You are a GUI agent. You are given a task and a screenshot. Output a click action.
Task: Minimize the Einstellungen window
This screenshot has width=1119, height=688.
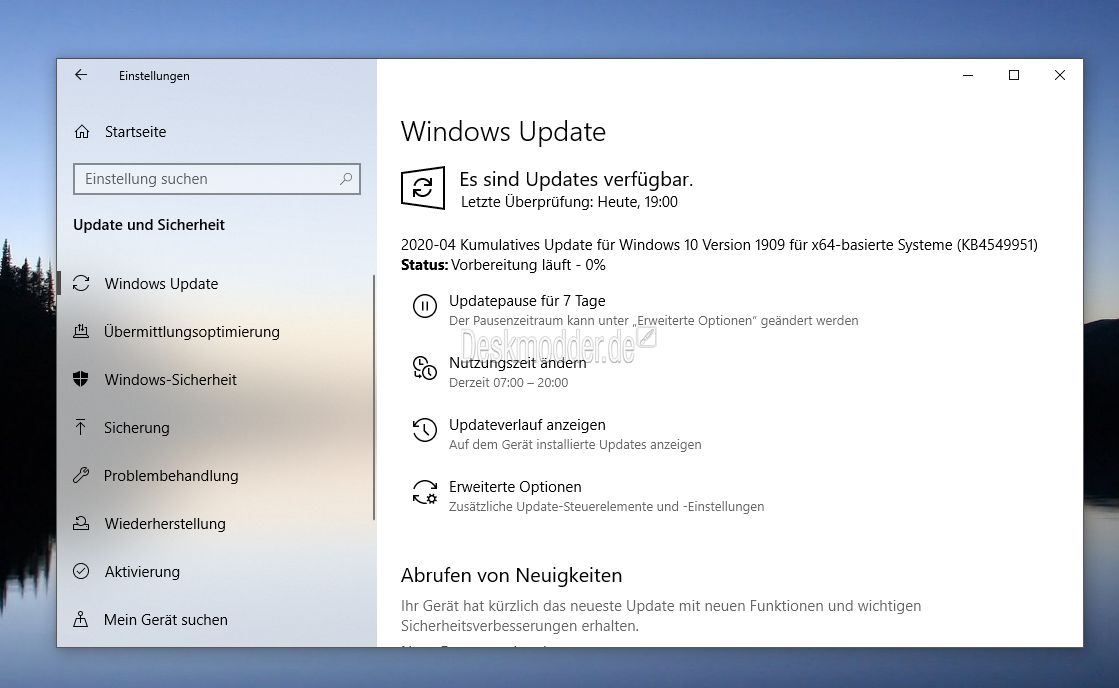click(968, 75)
